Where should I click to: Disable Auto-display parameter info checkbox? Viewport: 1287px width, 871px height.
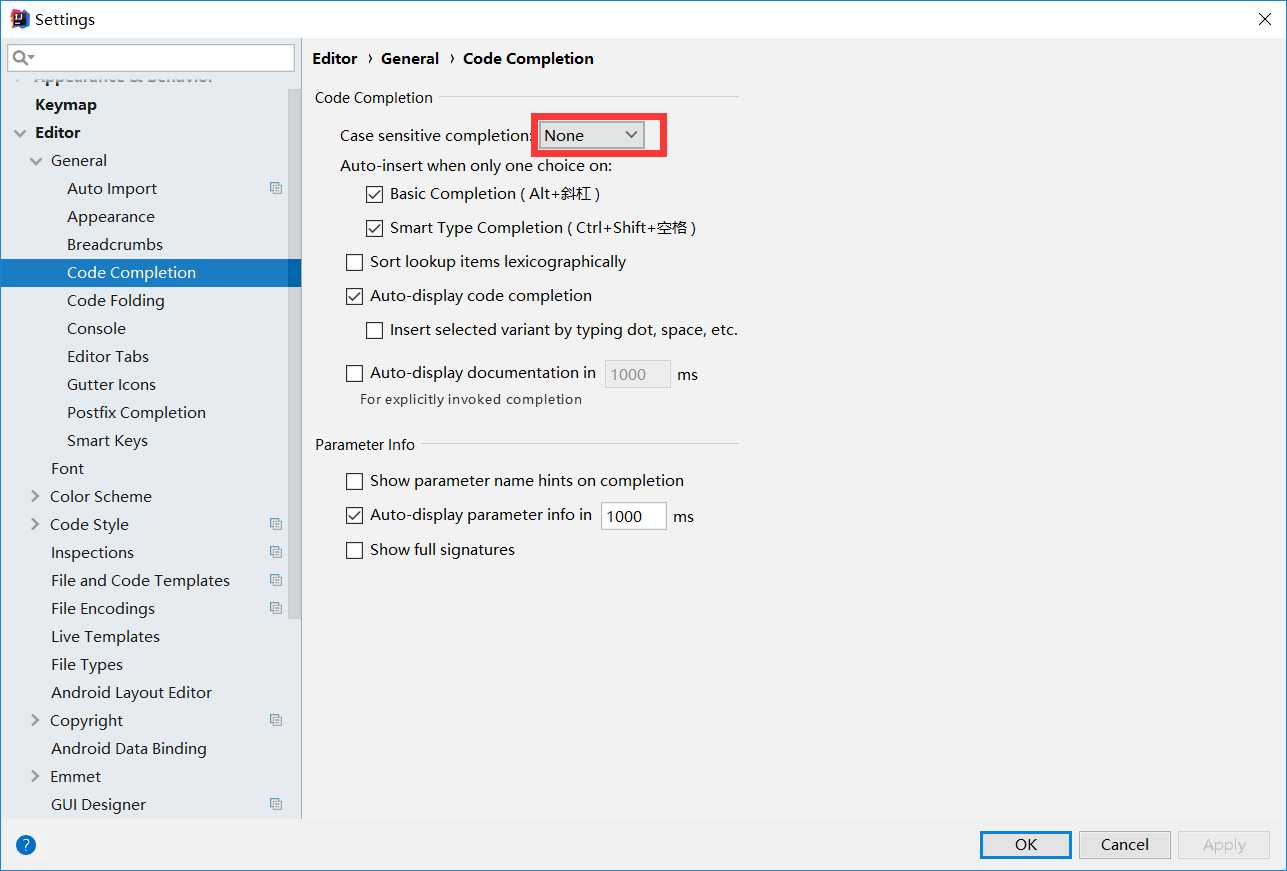[x=355, y=515]
